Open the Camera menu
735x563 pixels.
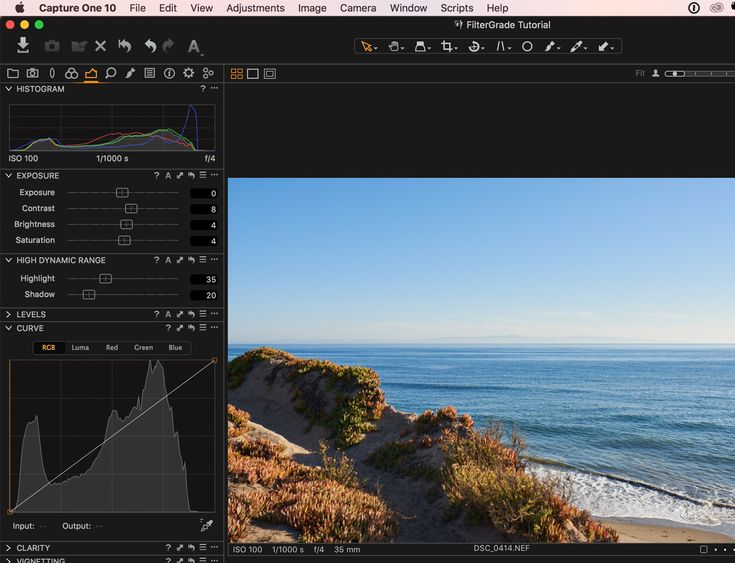(358, 8)
